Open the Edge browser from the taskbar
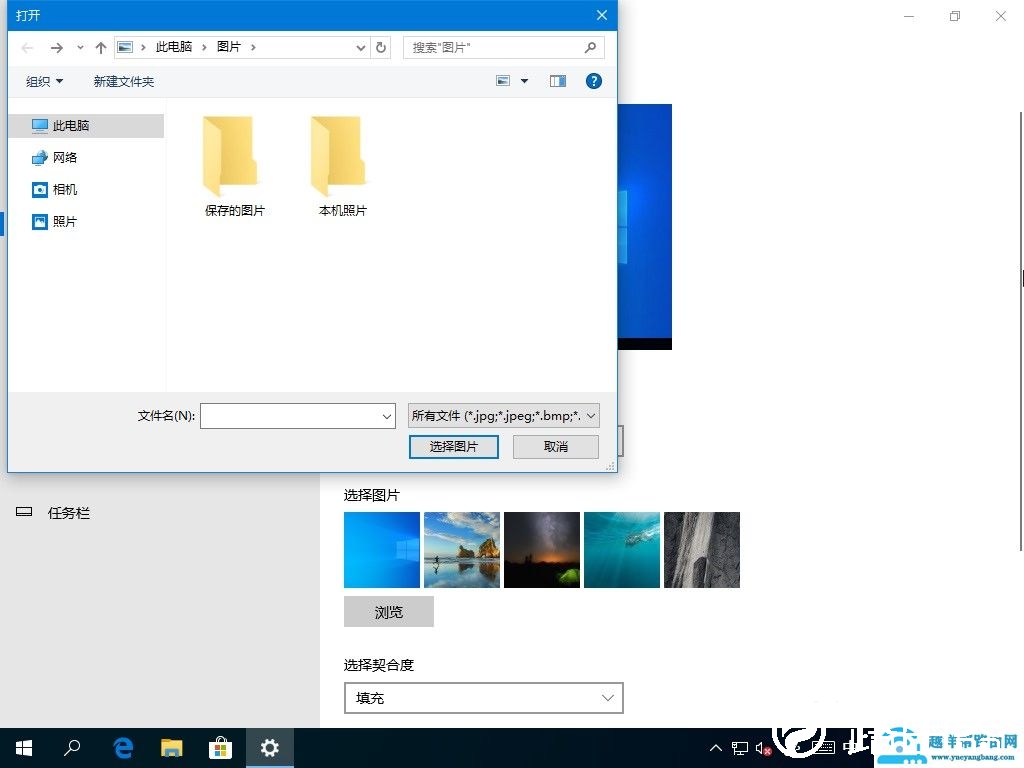The width and height of the screenshot is (1024, 768). tap(122, 747)
